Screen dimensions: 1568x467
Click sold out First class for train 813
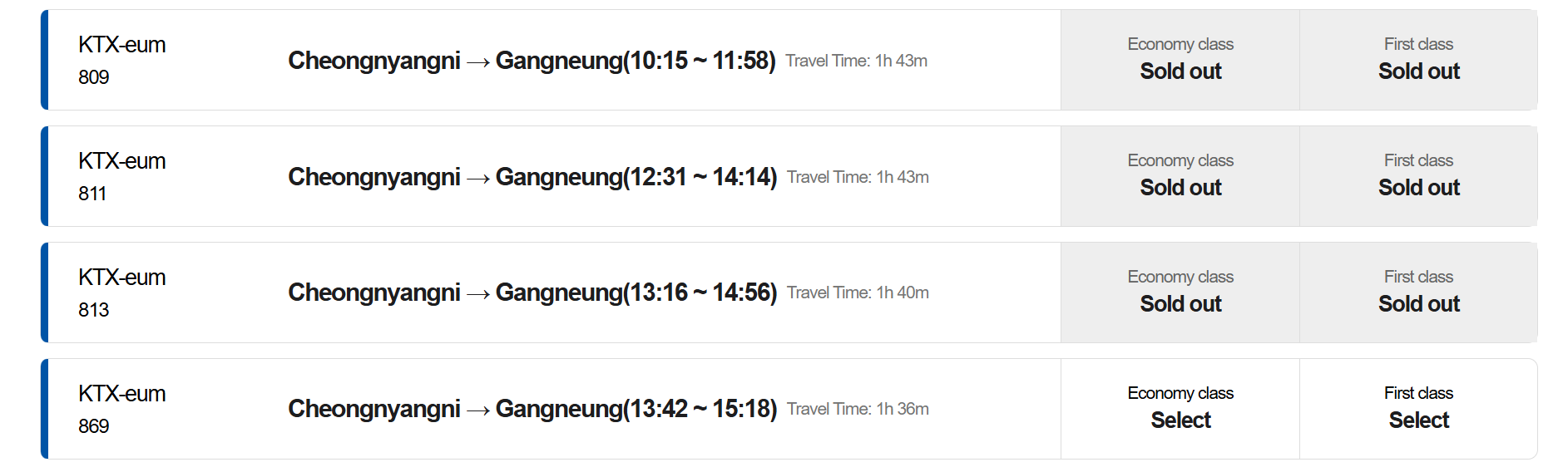(x=1418, y=292)
